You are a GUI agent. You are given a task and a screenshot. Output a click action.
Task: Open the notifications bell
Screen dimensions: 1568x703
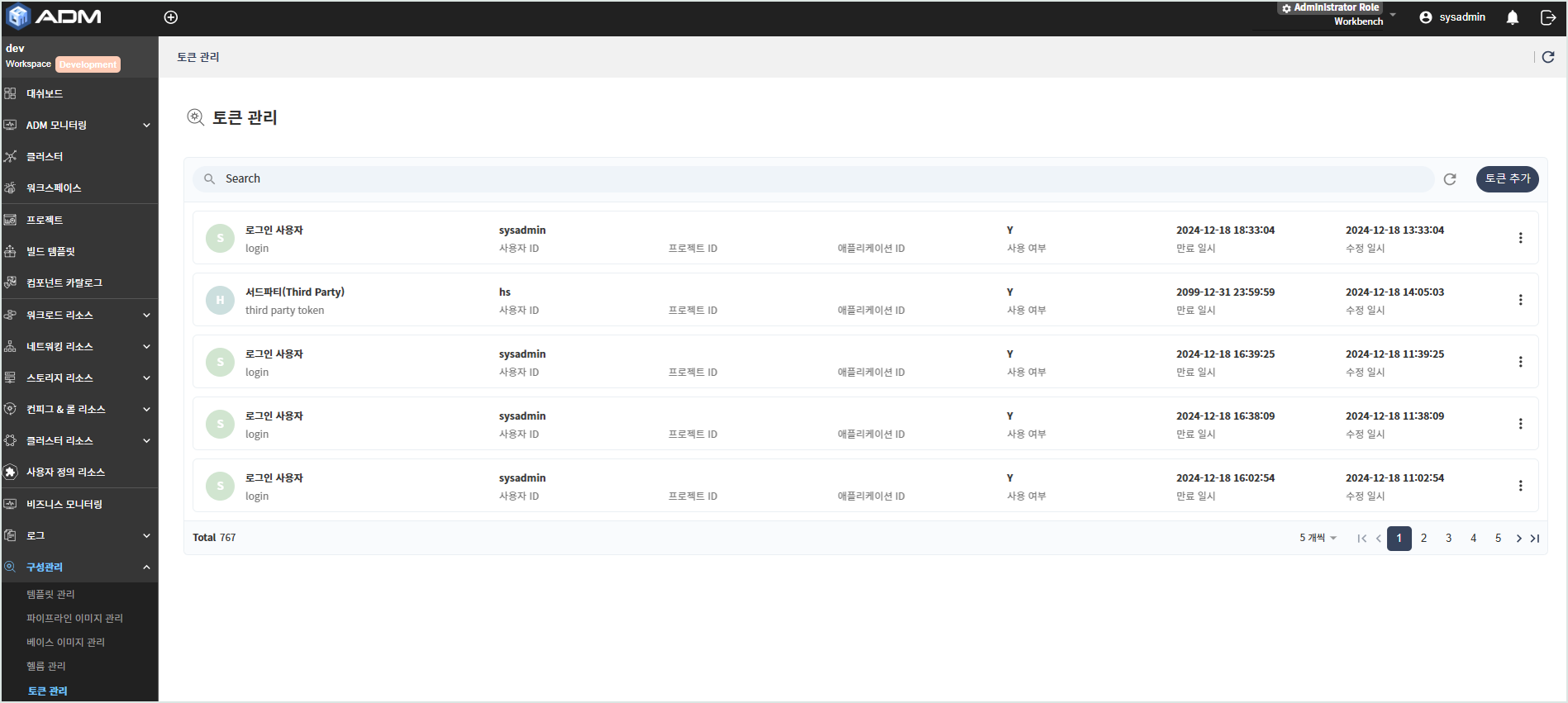click(1513, 17)
